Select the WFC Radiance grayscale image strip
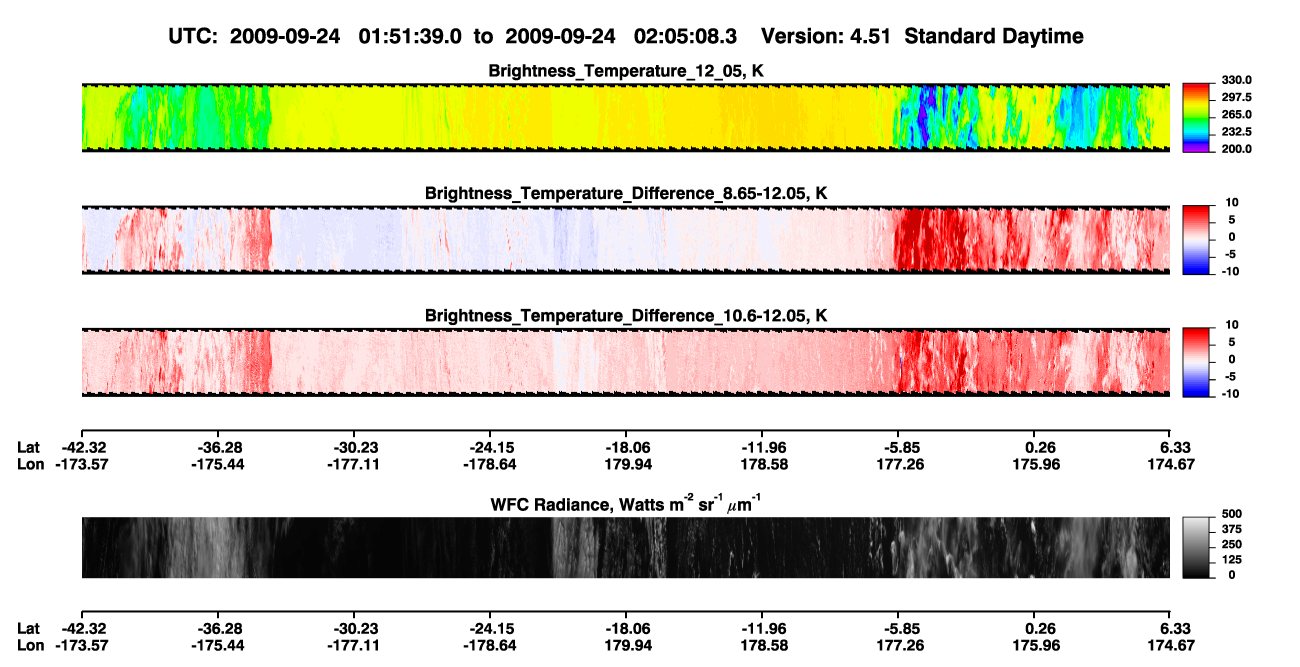Image resolution: width=1300 pixels, height=667 pixels. [626, 548]
